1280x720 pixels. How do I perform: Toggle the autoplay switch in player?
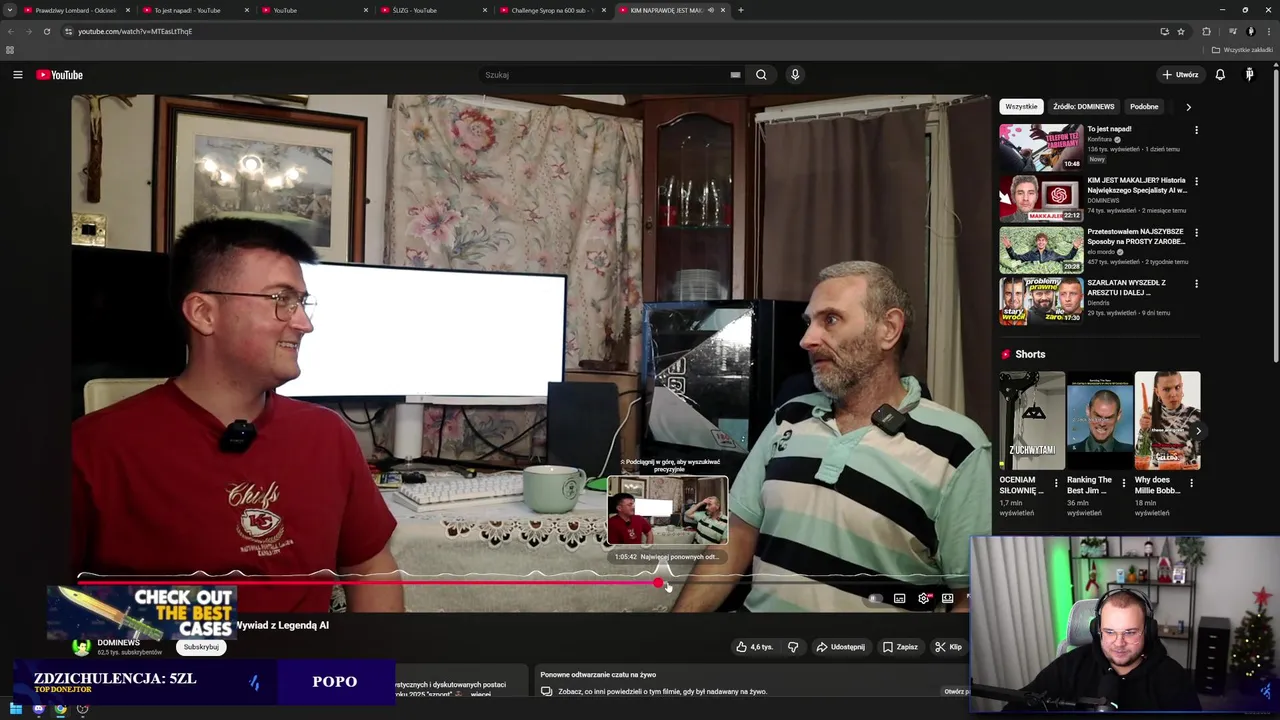tap(875, 598)
